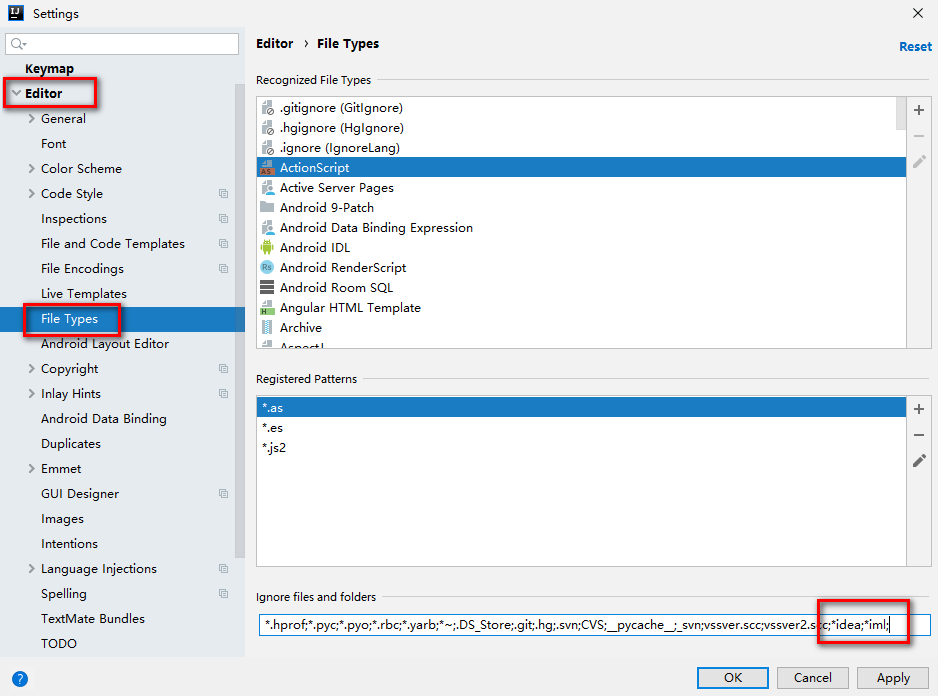Click the edit file type pencil icon

[x=919, y=161]
